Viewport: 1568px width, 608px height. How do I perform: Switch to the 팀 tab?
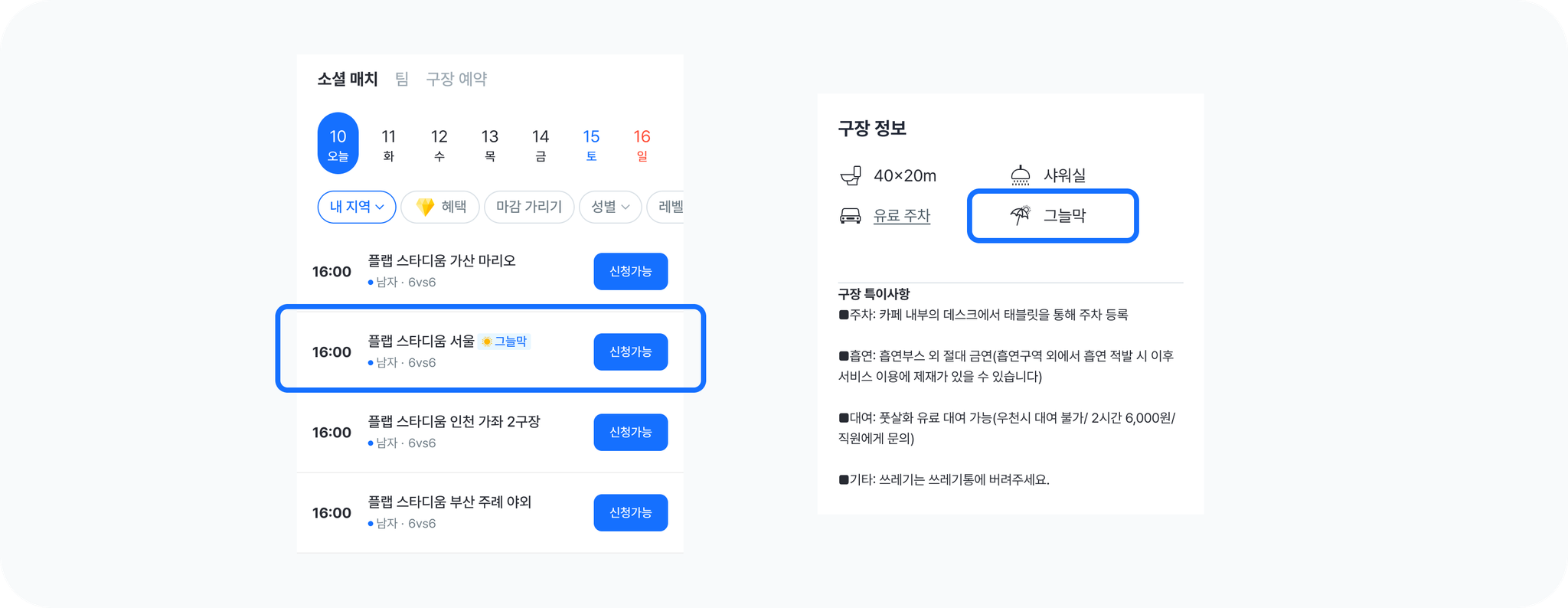[x=402, y=79]
